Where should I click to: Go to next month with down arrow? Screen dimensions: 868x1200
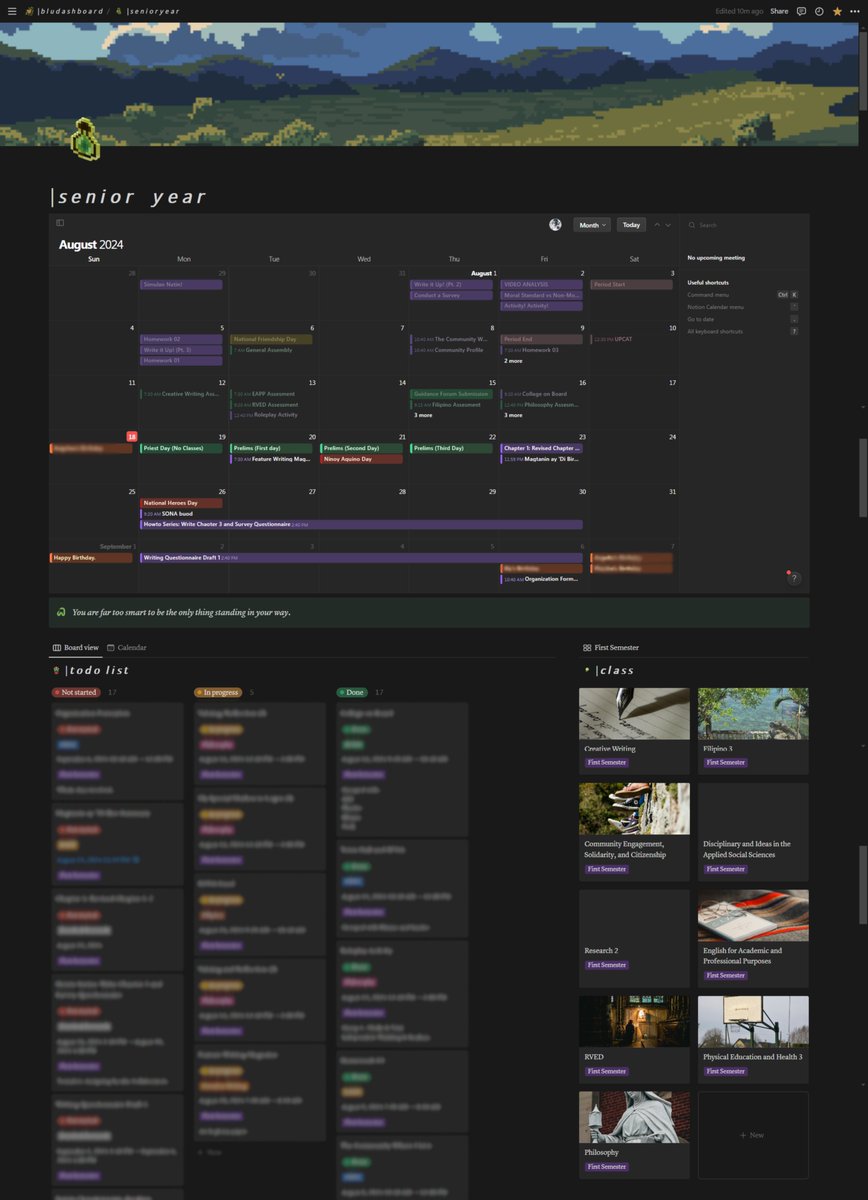coord(669,225)
